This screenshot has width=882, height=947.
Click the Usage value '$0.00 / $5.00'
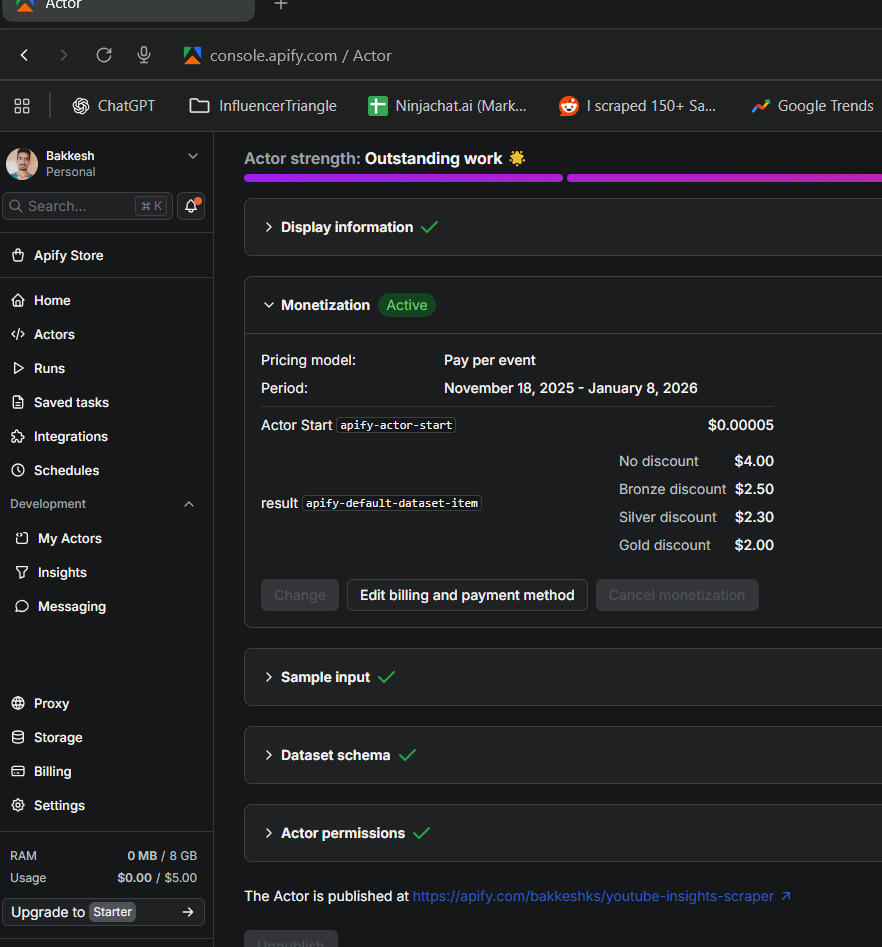point(157,878)
